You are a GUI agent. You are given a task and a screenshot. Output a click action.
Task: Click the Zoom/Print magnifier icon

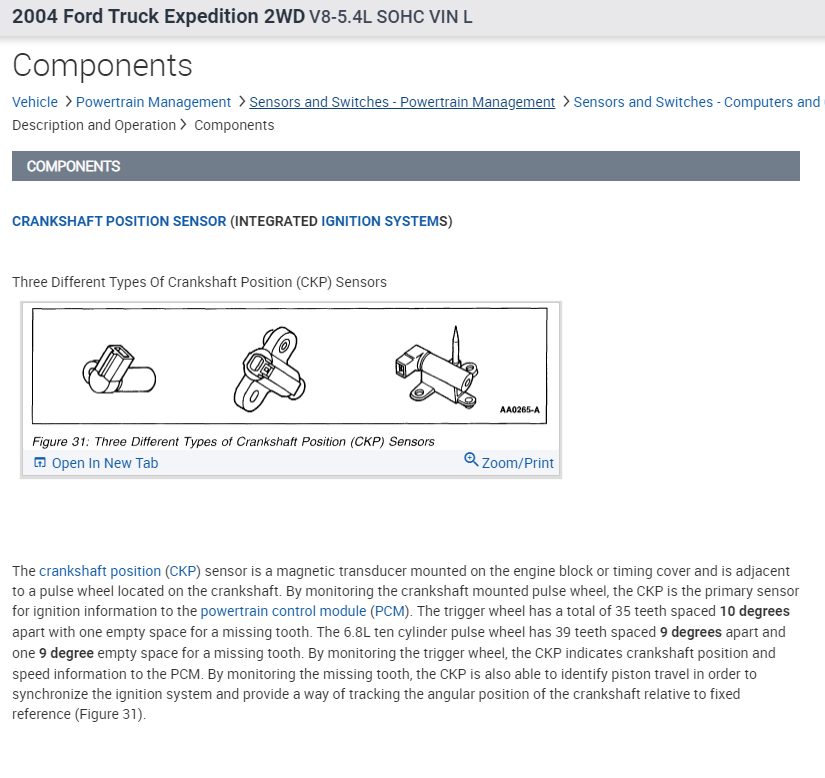pos(471,460)
